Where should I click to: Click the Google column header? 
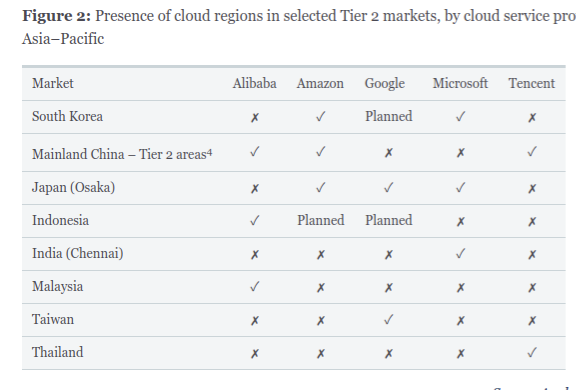(x=385, y=84)
